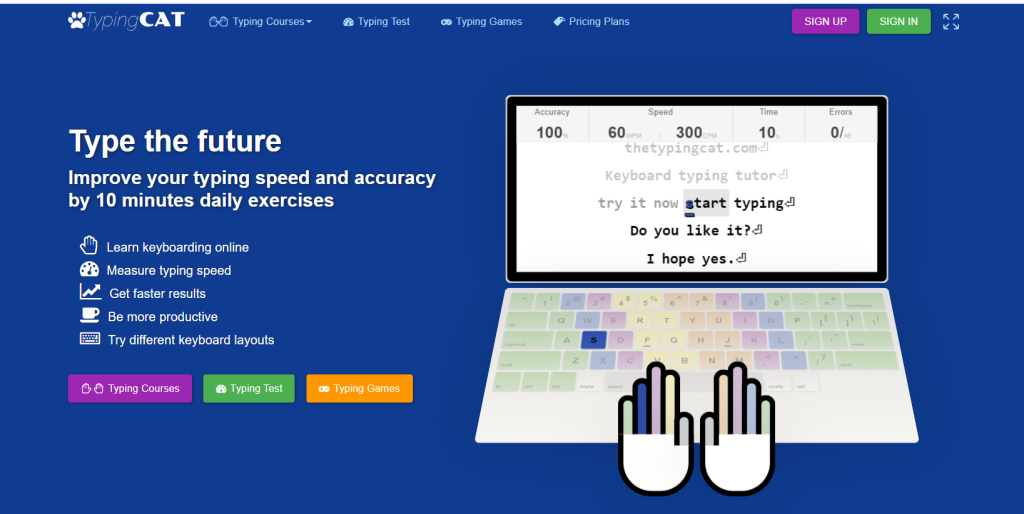Click the tag icon beside Pricing Plans
1024x514 pixels.
[x=559, y=22]
